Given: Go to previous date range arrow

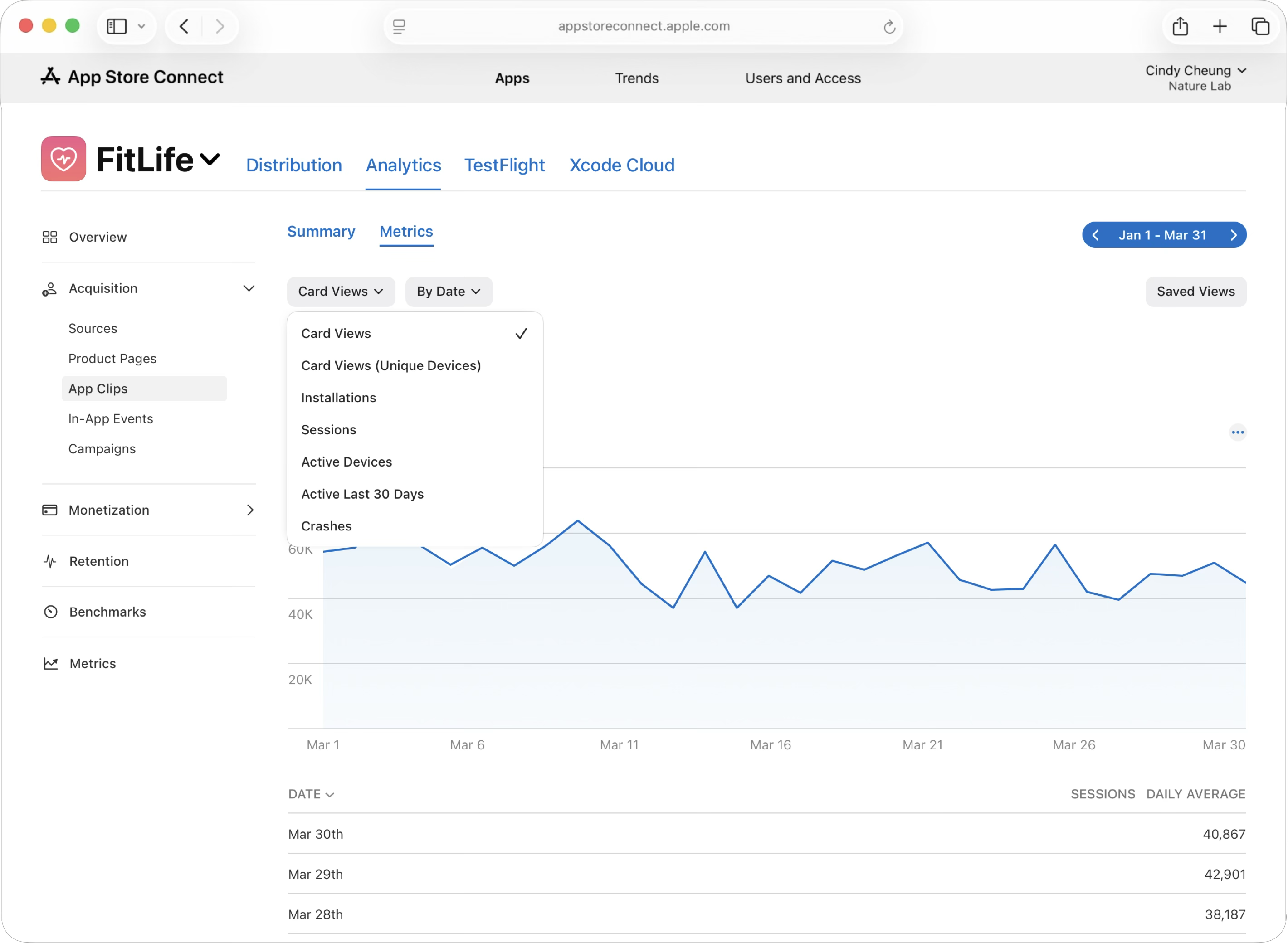Looking at the screenshot, I should pyautogui.click(x=1096, y=235).
